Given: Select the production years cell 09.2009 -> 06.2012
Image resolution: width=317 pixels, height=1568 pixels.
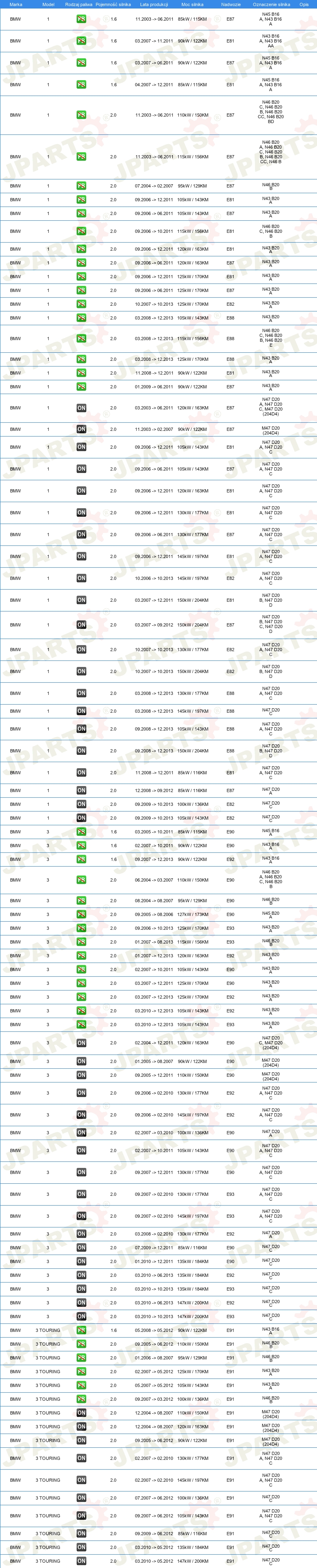Looking at the screenshot, I should (x=154, y=1533).
